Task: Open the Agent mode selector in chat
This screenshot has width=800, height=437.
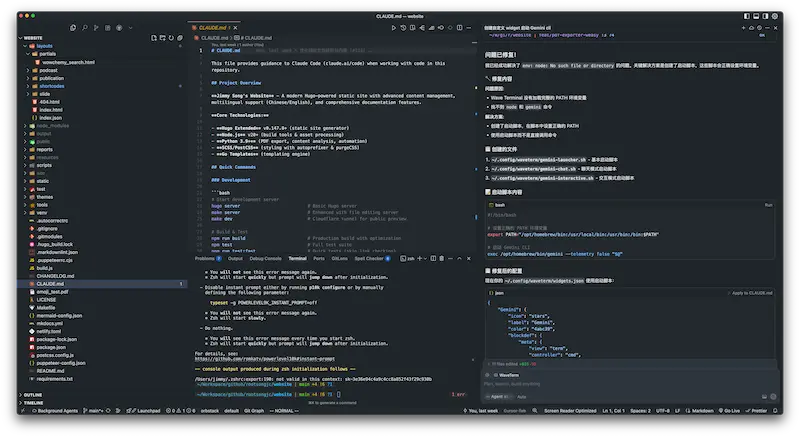Action: coord(499,397)
